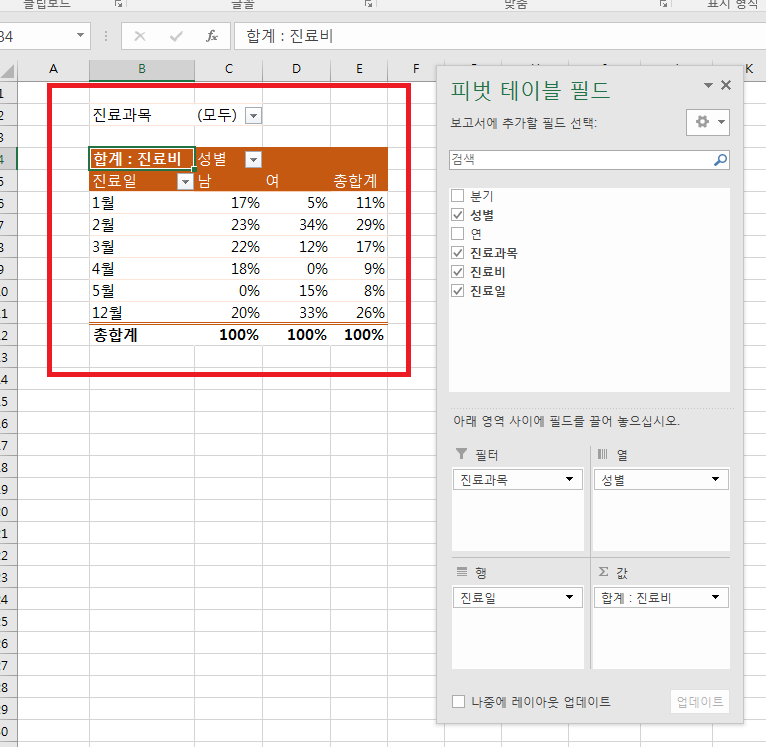766x747 pixels.
Task: Toggle 나중에 레이아웃 업데이트 checkbox
Action: click(458, 702)
